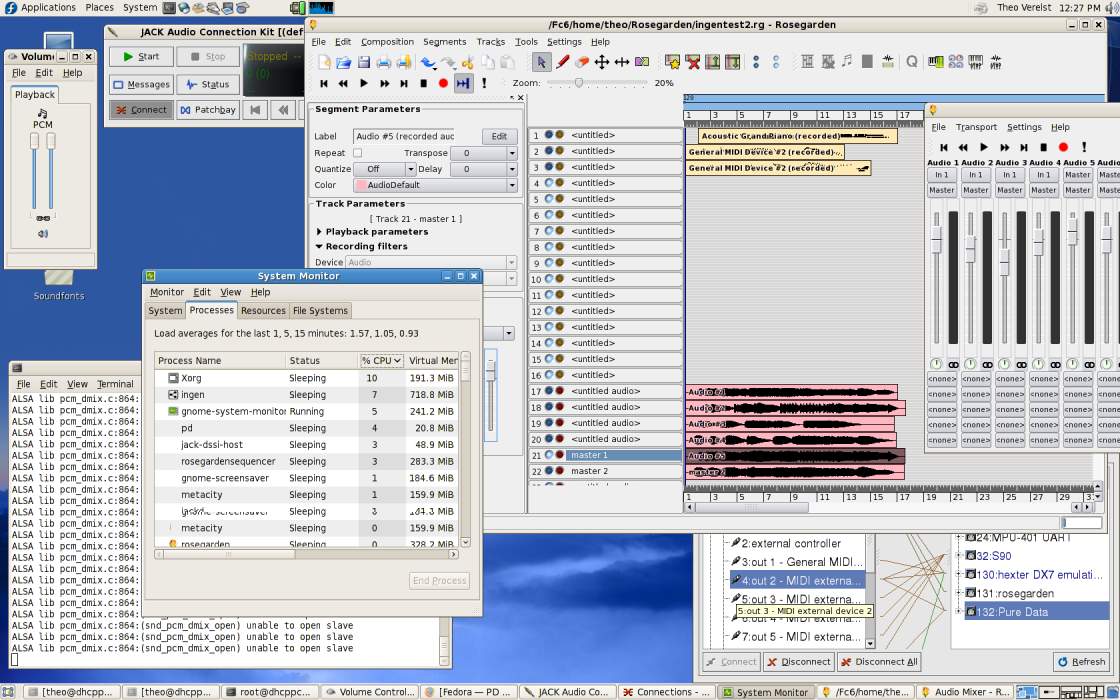Image resolution: width=1120 pixels, height=700 pixels.
Task: Open Device Audio dropdown
Action: click(x=431, y=262)
